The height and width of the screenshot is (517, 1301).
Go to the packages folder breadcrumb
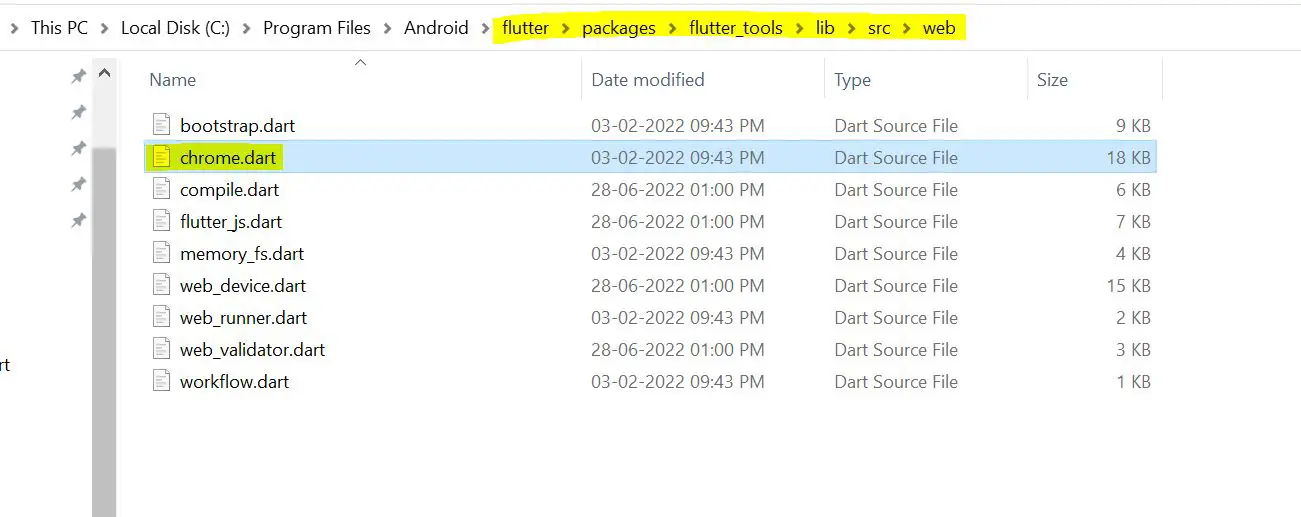click(619, 28)
